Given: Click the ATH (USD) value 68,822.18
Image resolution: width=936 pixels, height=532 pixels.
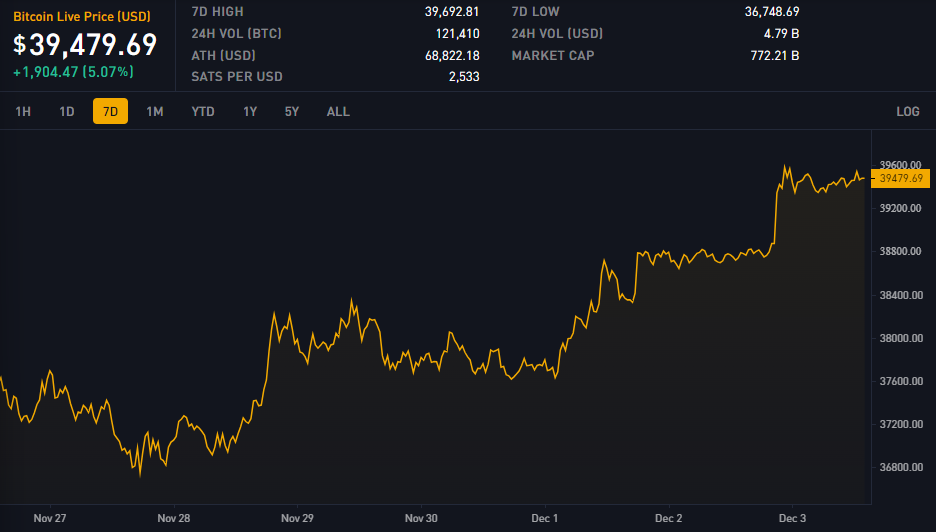Looking at the screenshot, I should tap(451, 56).
